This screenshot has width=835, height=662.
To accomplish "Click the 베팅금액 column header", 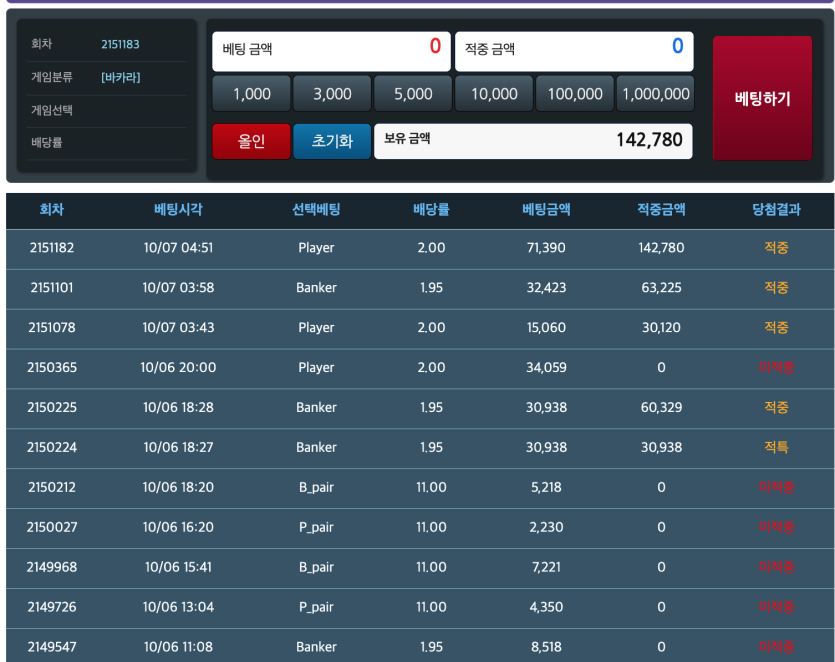I will tap(546, 209).
